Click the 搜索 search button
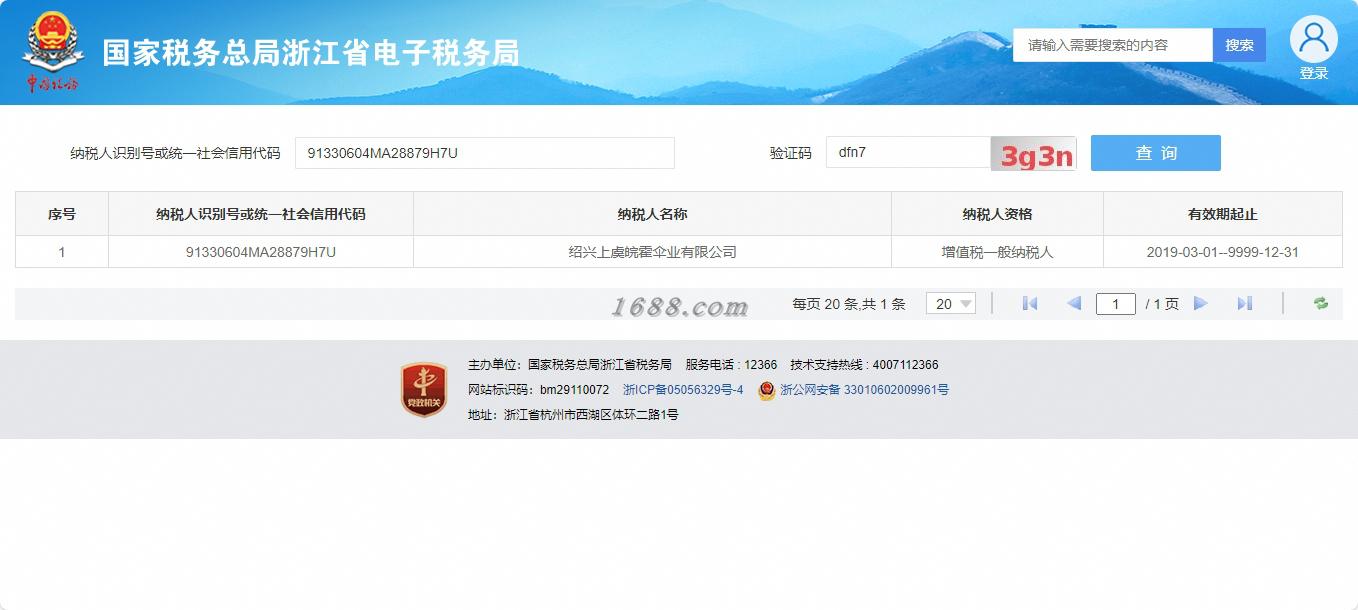 tap(1239, 45)
